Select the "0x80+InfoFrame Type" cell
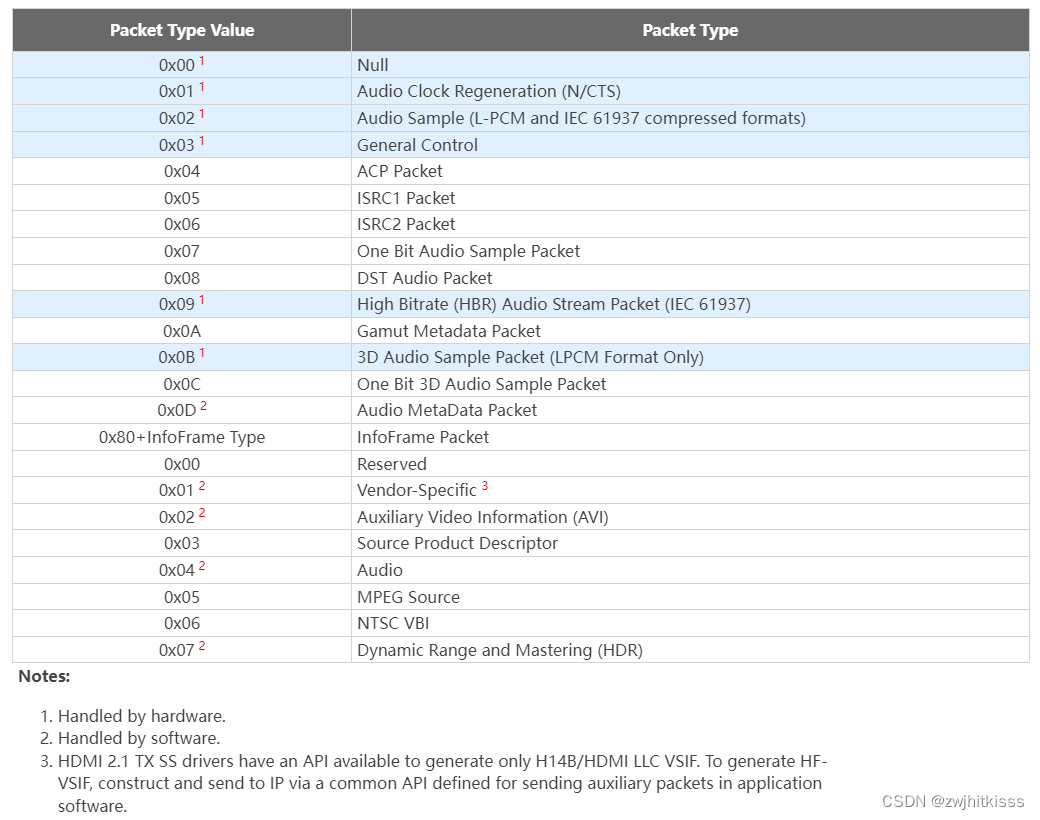 pos(182,437)
